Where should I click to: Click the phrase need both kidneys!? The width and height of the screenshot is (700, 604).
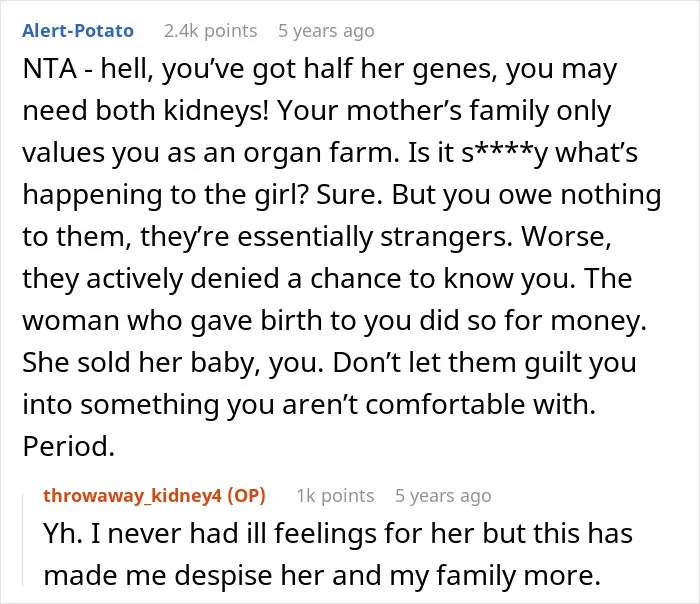[x=146, y=111]
